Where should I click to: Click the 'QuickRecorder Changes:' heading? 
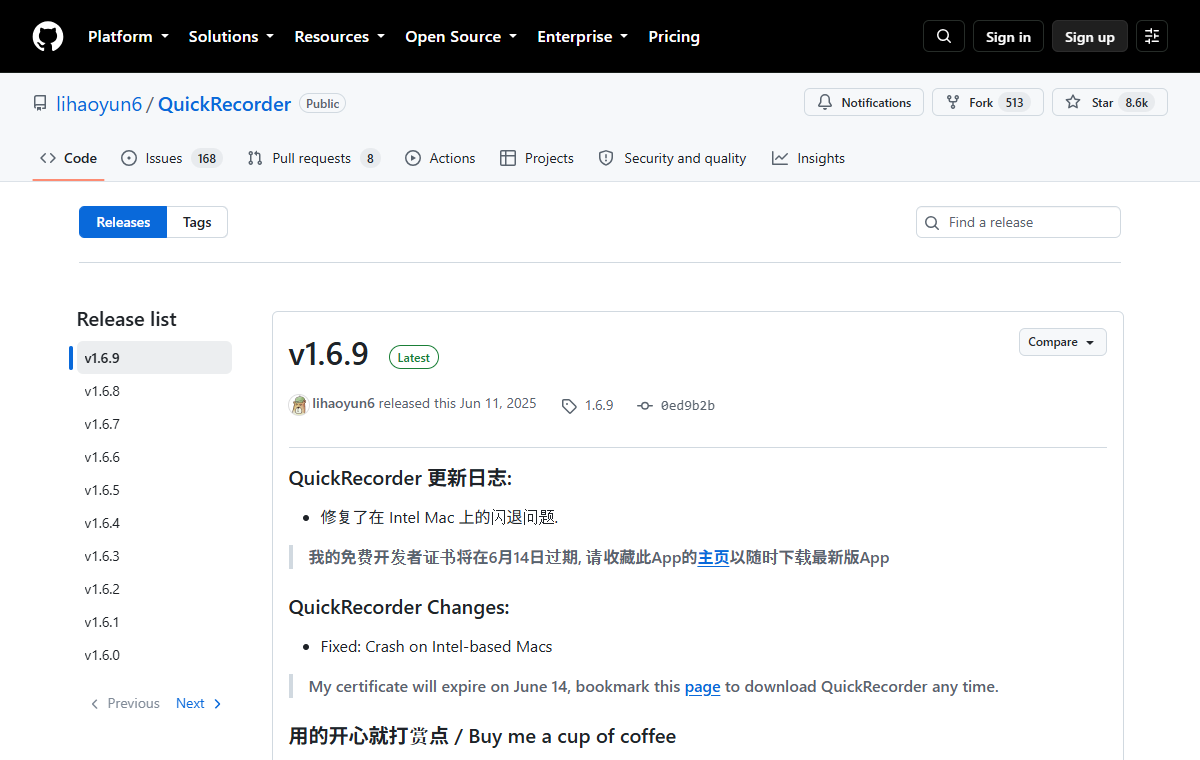point(399,607)
